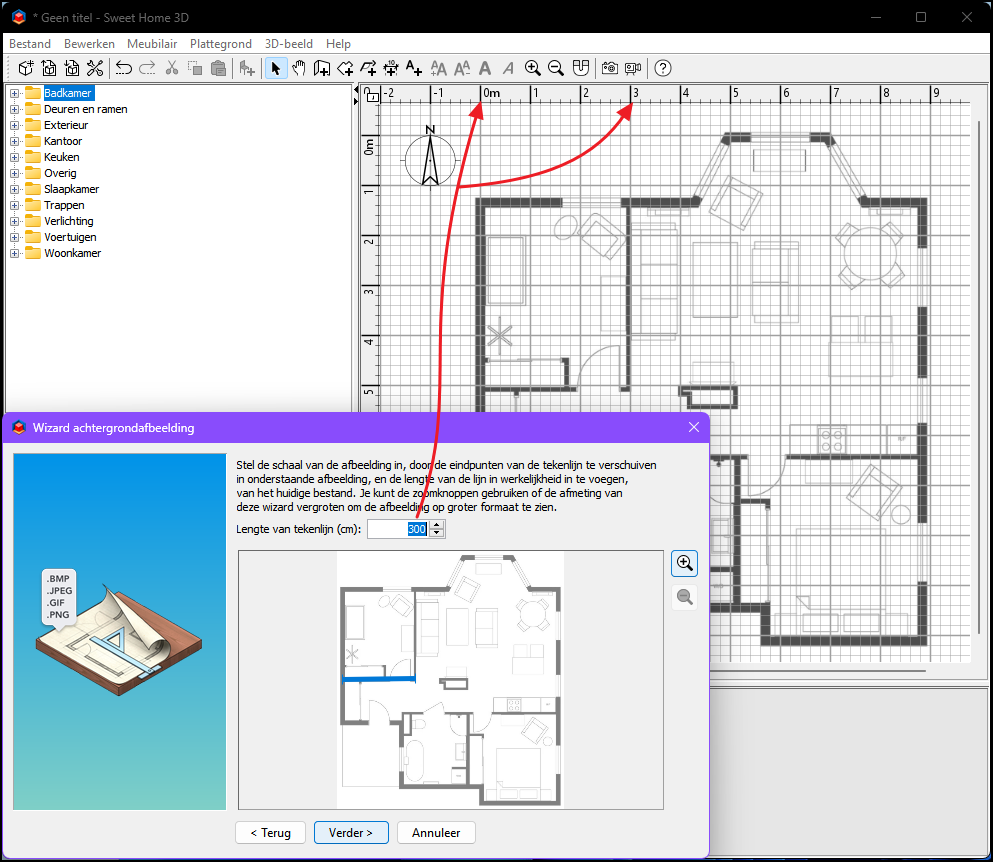Select the Woonkamer tree item
This screenshot has width=993, height=862.
pyautogui.click(x=72, y=253)
